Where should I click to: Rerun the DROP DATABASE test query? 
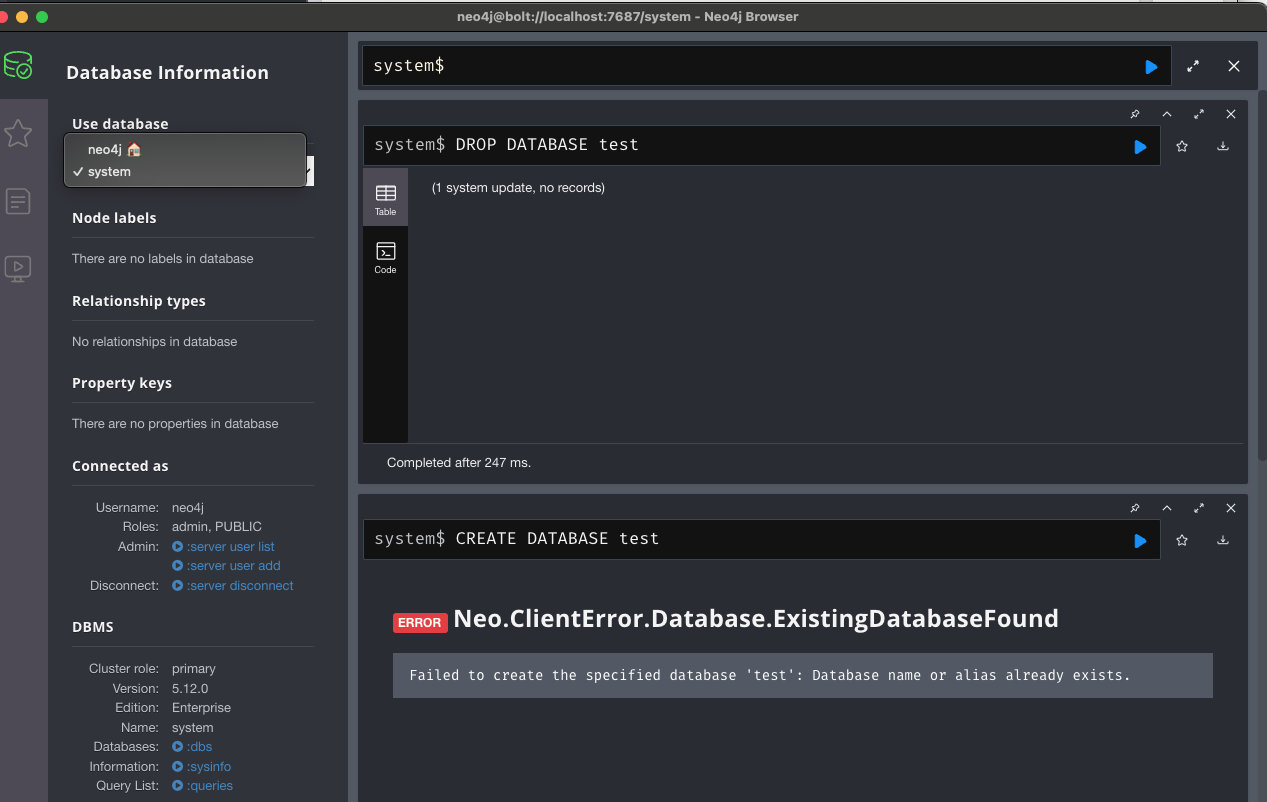tap(1140, 146)
